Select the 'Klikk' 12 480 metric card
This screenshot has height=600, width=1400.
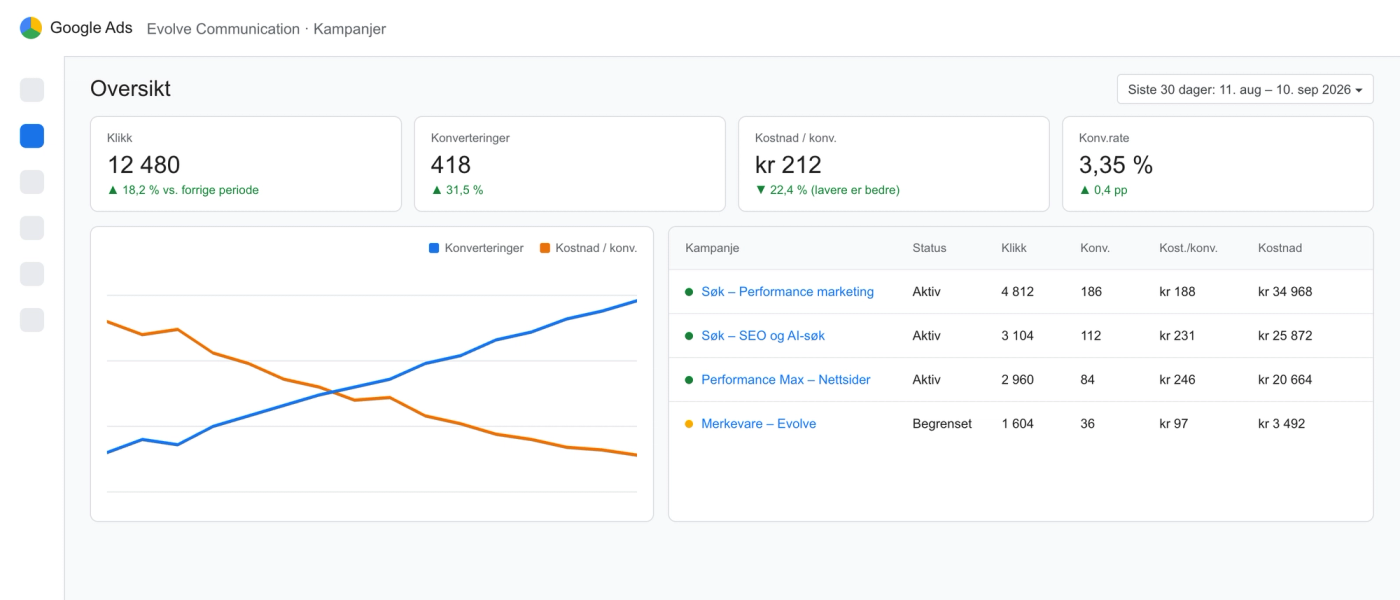(x=246, y=164)
